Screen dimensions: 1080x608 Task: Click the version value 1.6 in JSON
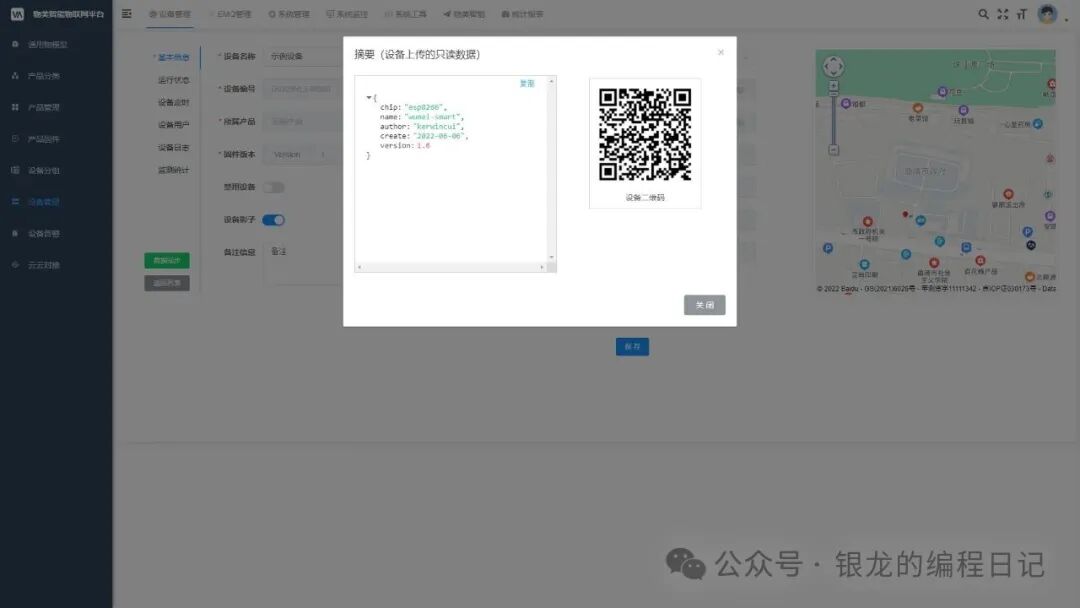pos(423,146)
